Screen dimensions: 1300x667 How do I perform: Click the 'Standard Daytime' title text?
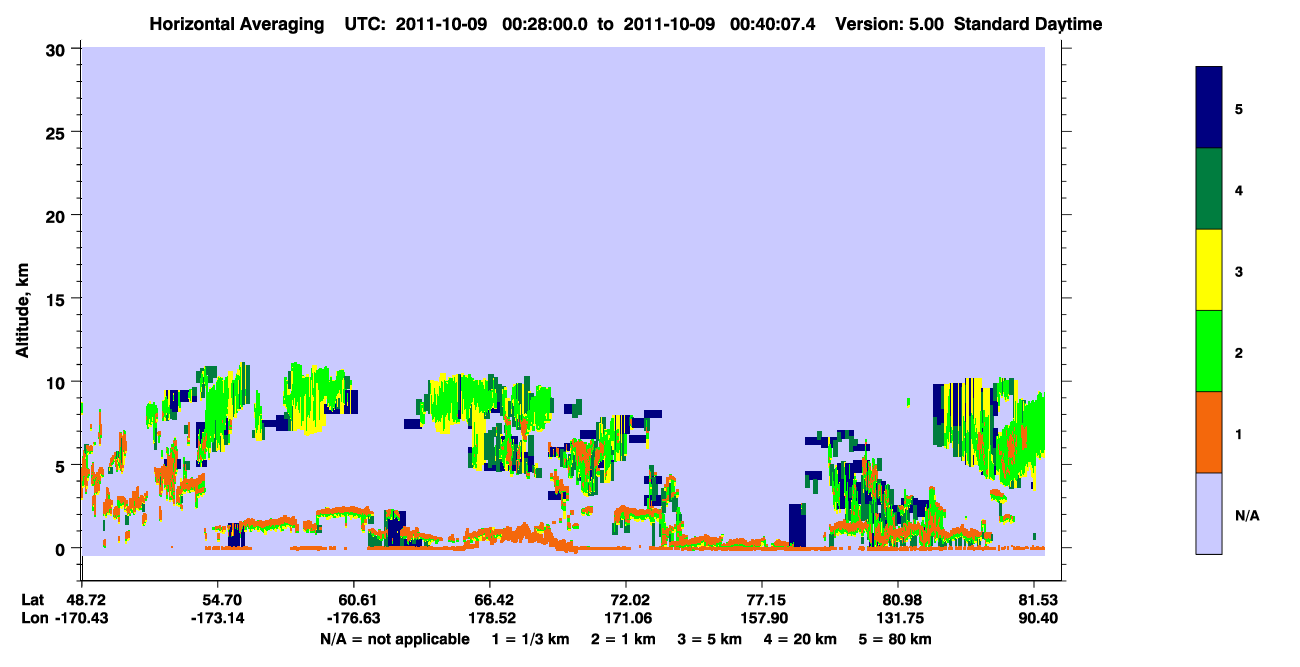1028,24
